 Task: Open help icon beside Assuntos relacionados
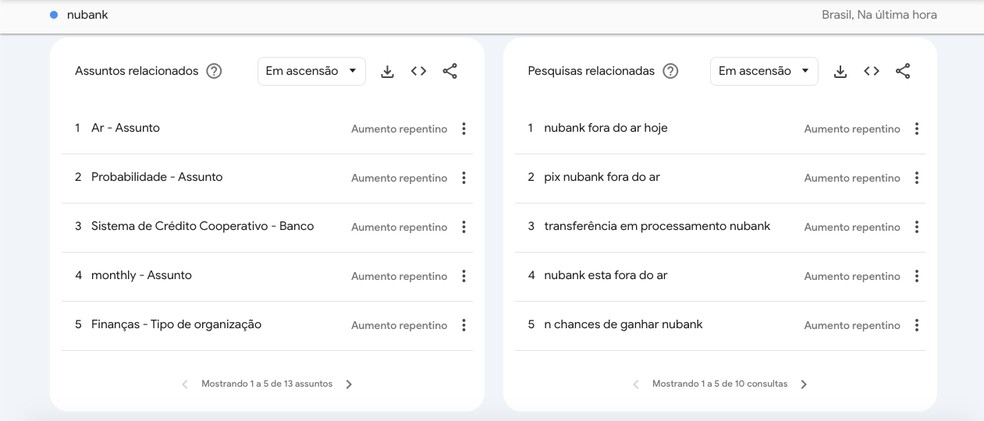[214, 72]
